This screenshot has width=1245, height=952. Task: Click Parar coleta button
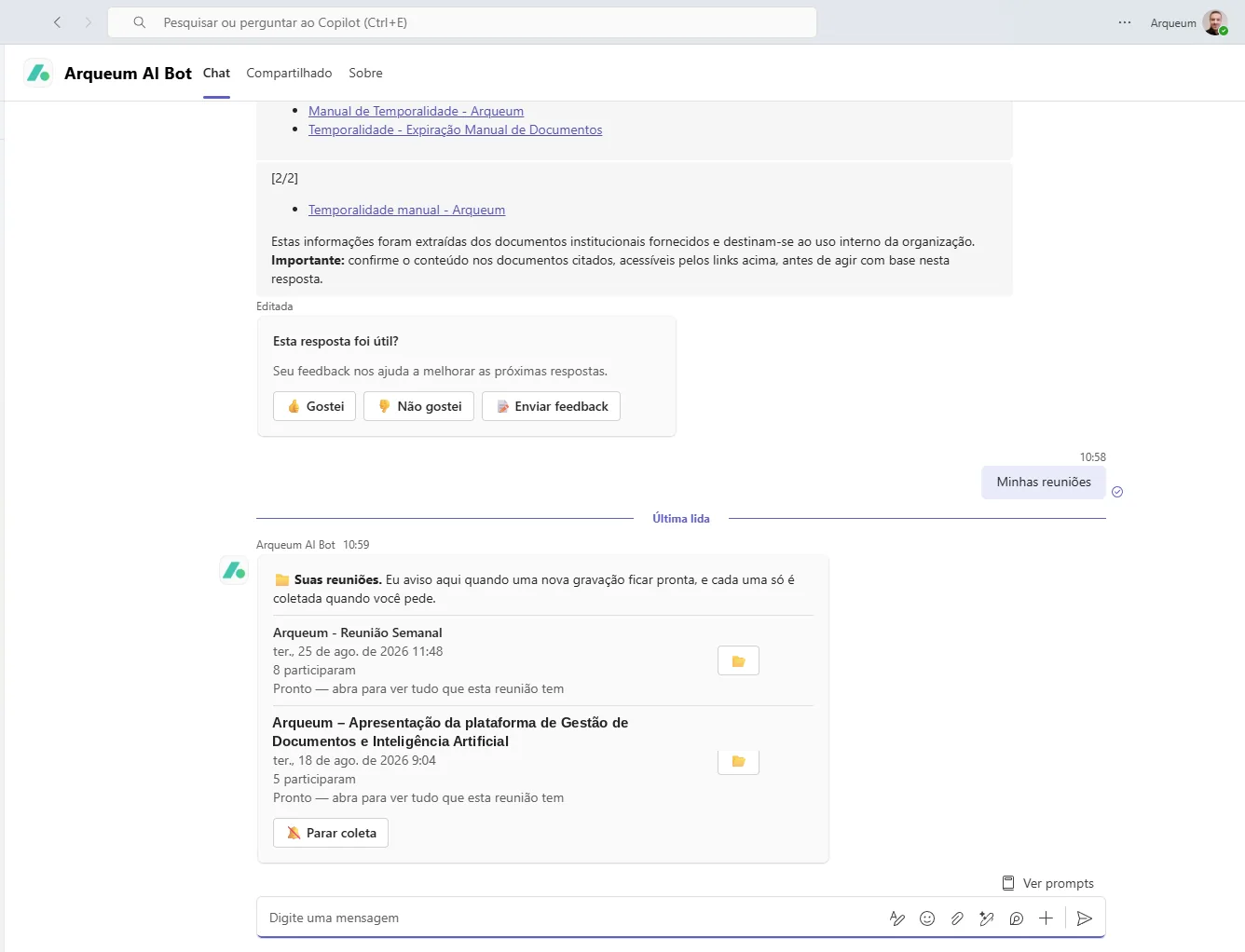coord(331,833)
